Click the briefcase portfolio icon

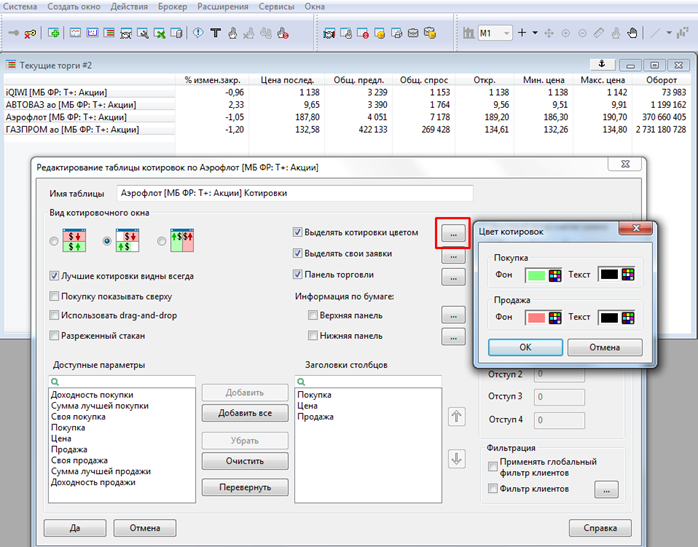coord(413,33)
